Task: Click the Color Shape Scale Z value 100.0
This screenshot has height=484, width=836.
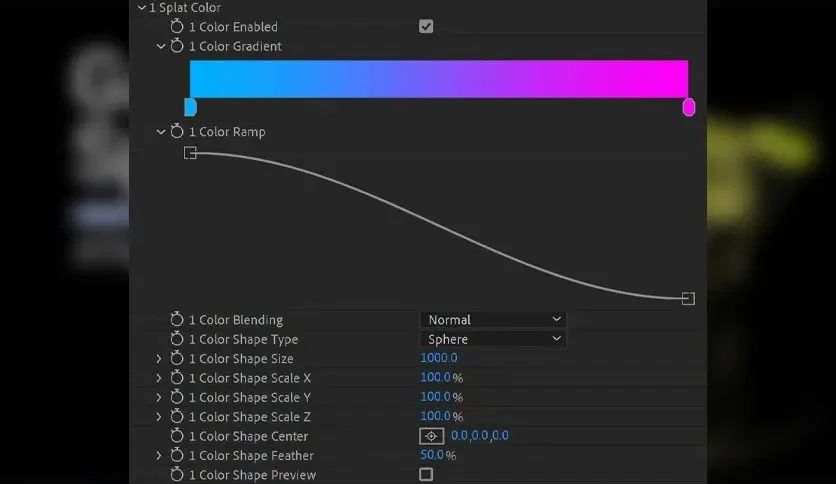Action: coord(436,416)
